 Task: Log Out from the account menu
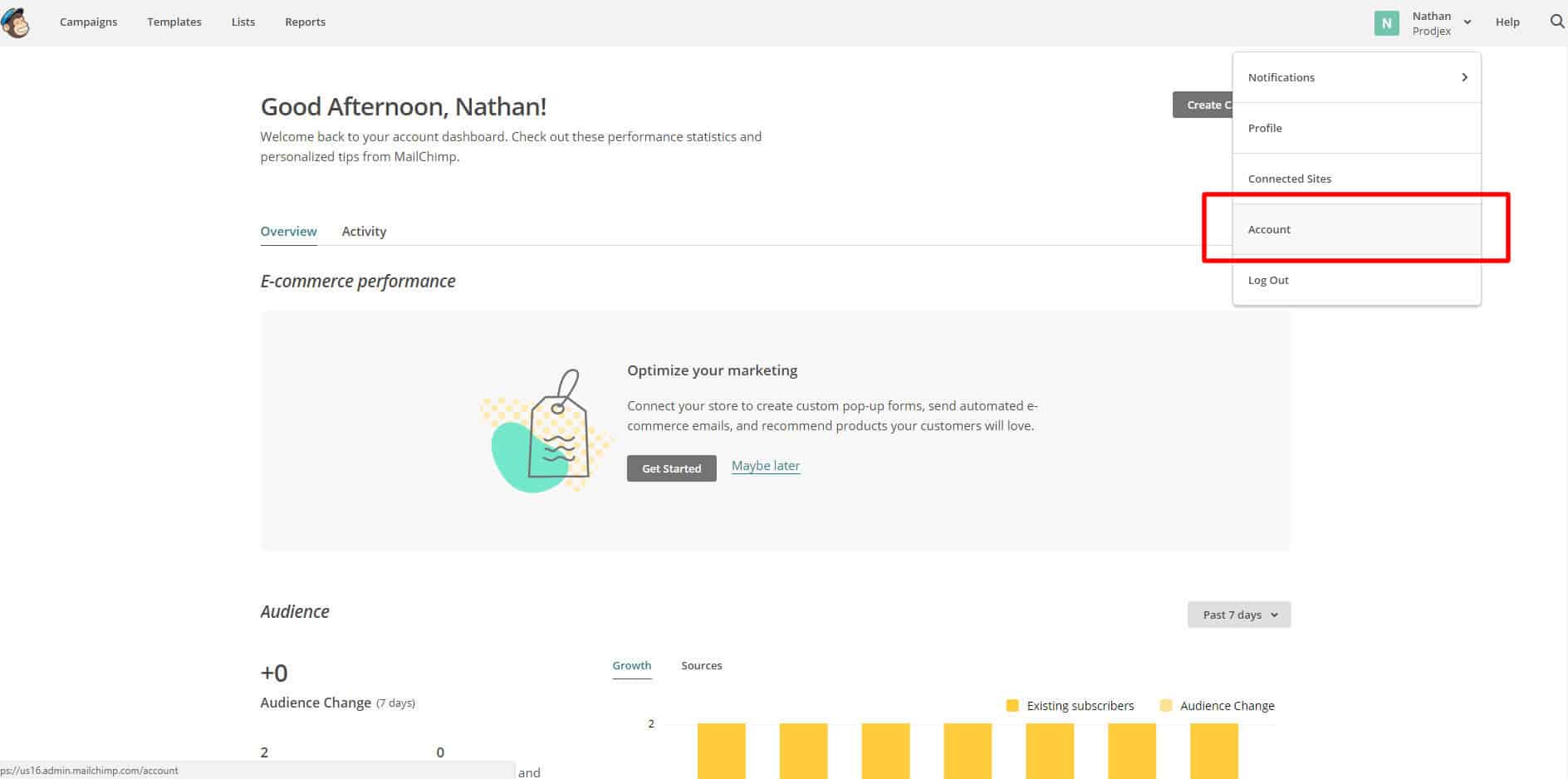click(1268, 280)
